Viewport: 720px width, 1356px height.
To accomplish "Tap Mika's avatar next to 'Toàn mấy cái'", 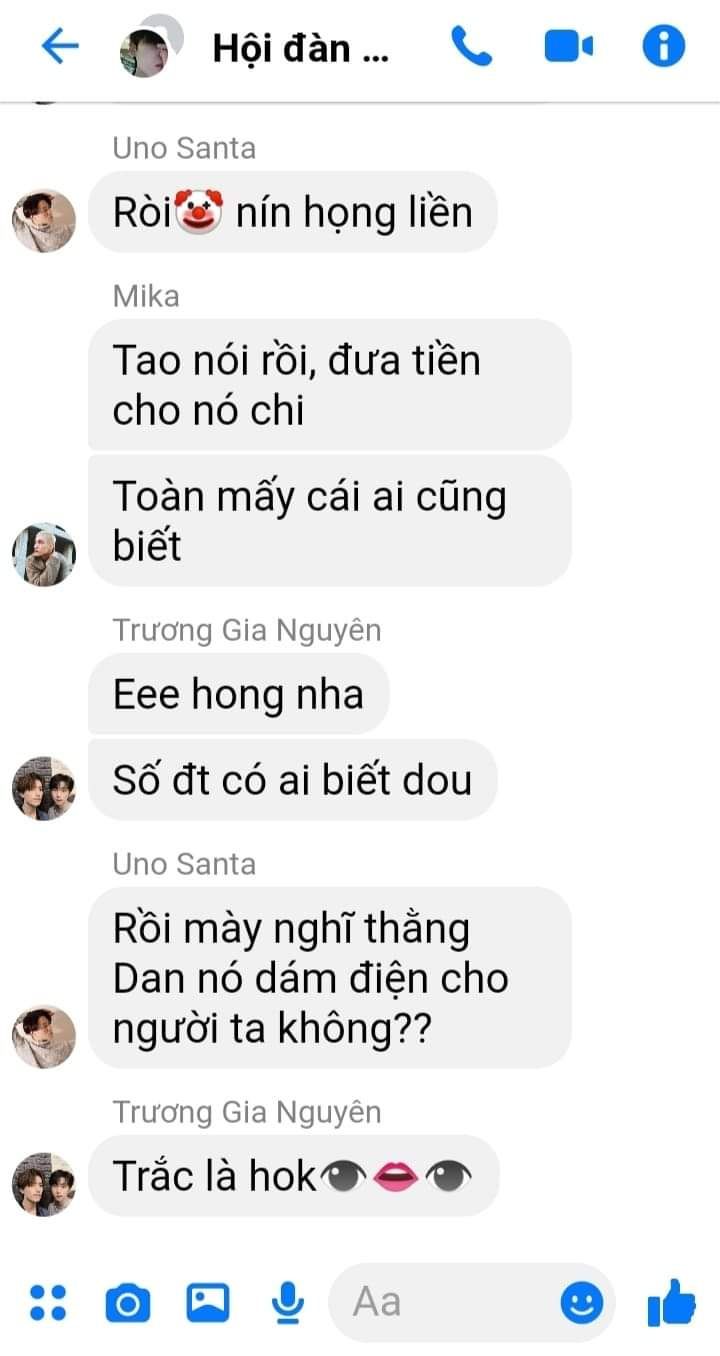I will [x=44, y=554].
